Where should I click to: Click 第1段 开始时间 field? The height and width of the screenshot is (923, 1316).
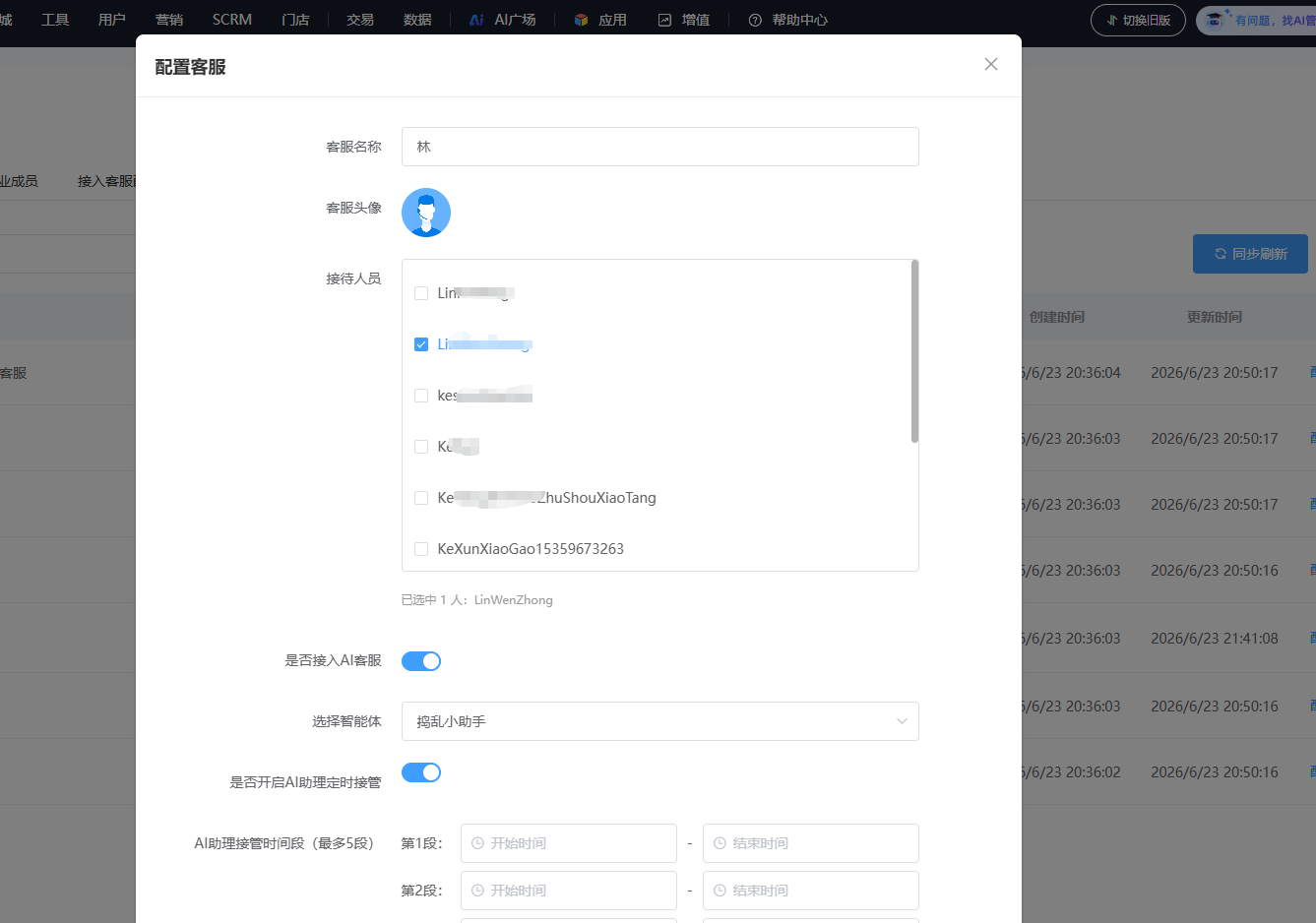pos(569,843)
